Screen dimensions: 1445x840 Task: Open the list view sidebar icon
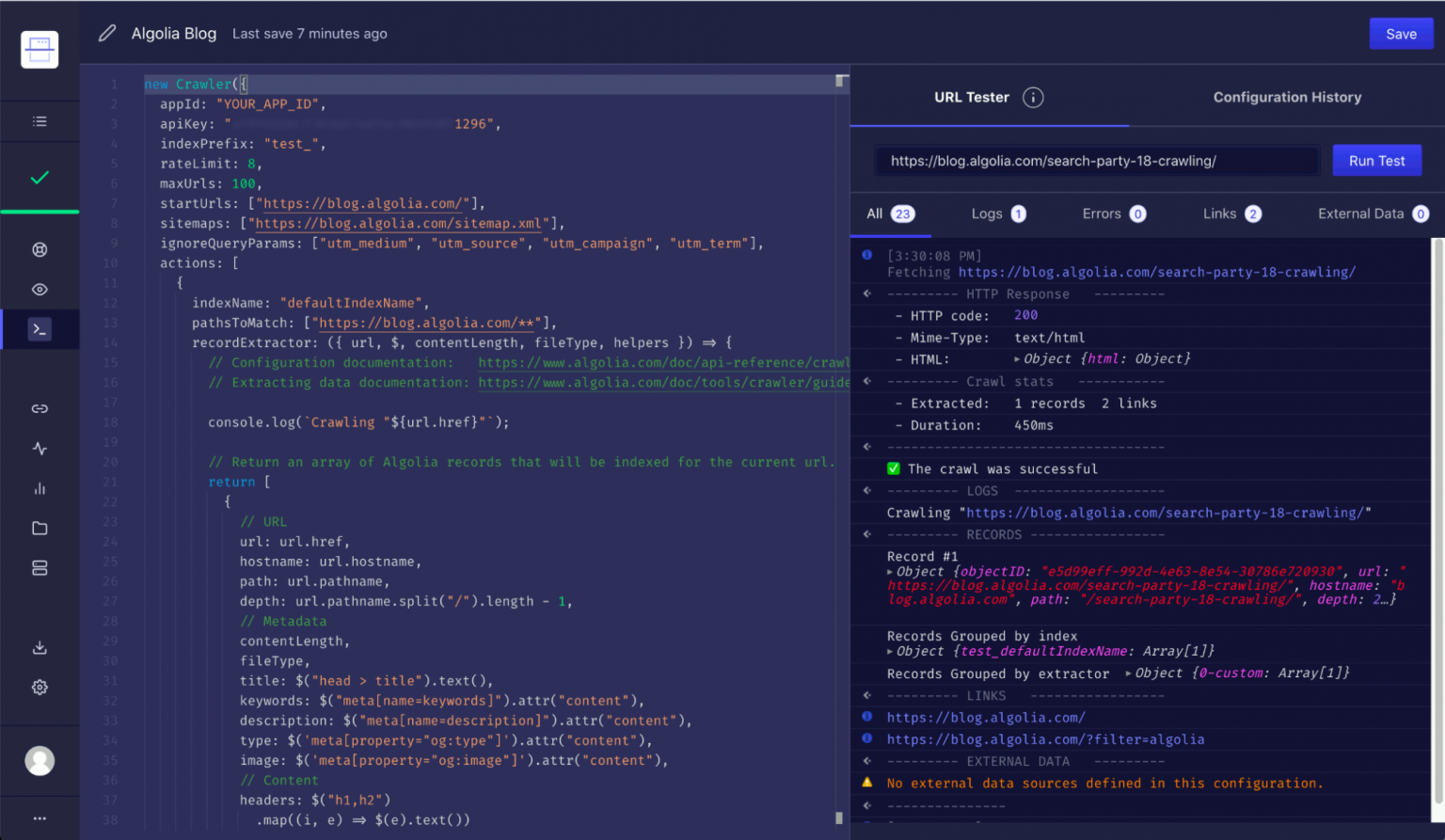click(40, 121)
